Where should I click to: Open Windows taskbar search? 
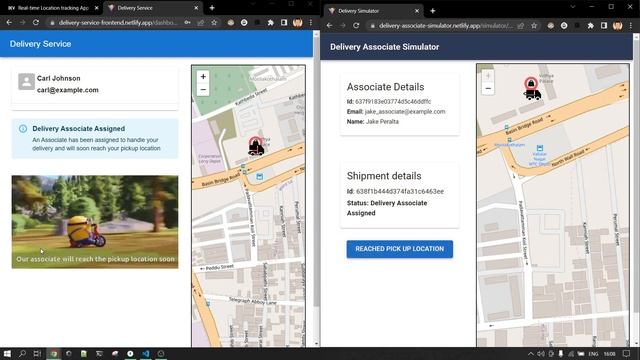pyautogui.click(x=22, y=353)
